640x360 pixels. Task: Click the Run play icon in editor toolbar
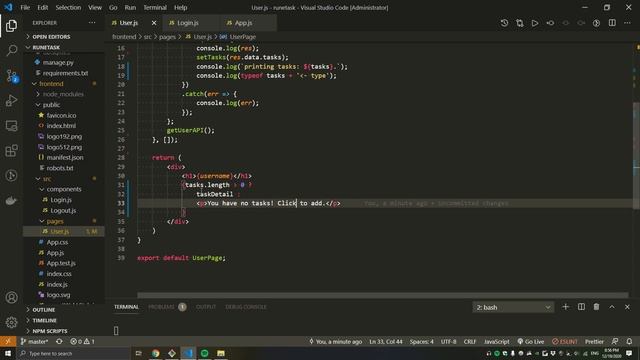pos(535,23)
